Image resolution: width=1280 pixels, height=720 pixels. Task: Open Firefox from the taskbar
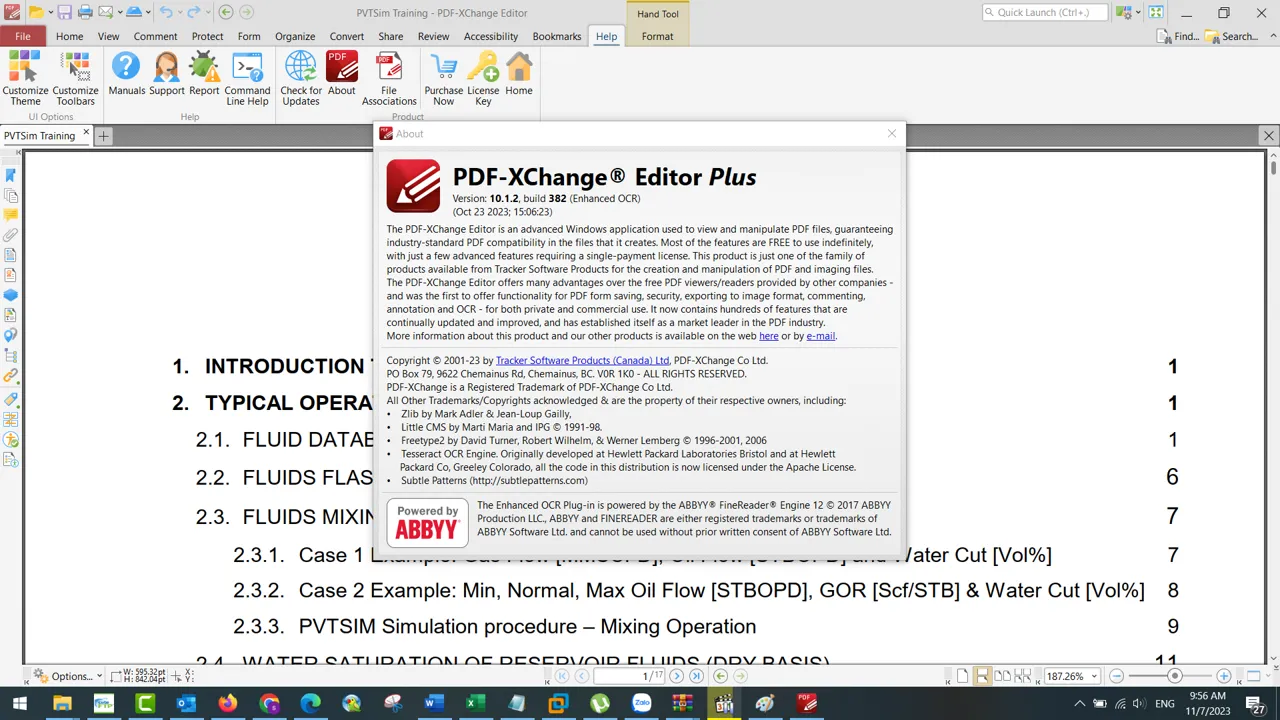coord(228,704)
